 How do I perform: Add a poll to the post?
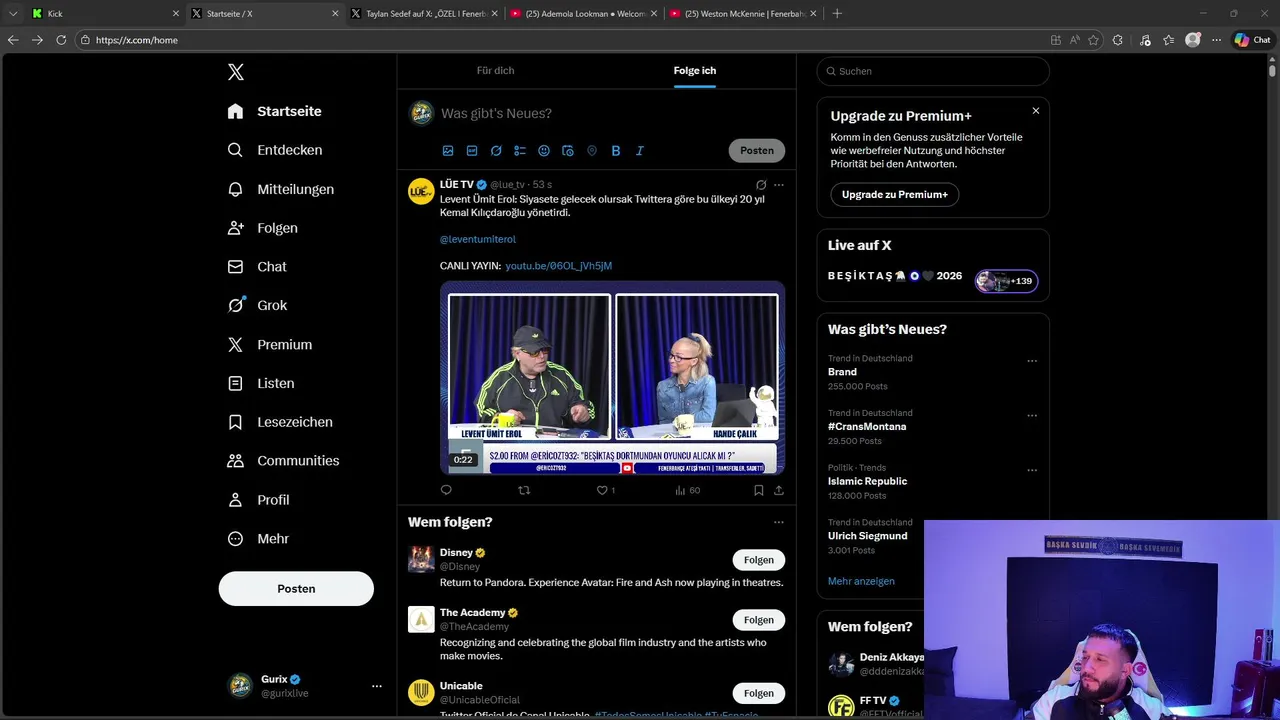click(520, 151)
